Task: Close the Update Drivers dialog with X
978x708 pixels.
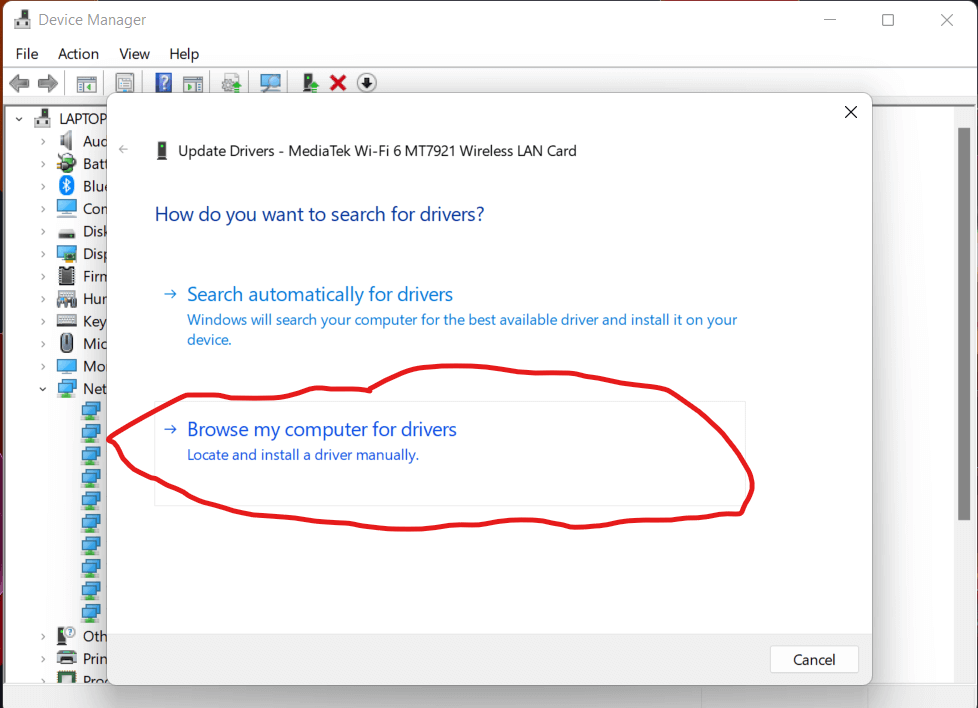Action: click(851, 112)
